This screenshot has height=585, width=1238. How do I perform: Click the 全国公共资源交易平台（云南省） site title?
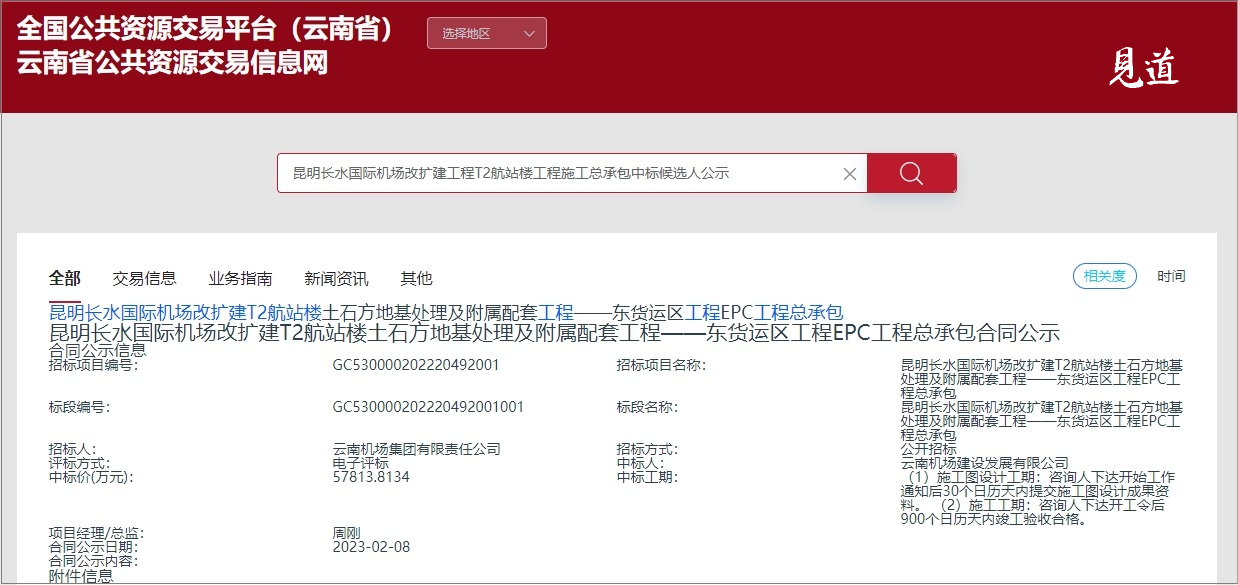tap(207, 29)
